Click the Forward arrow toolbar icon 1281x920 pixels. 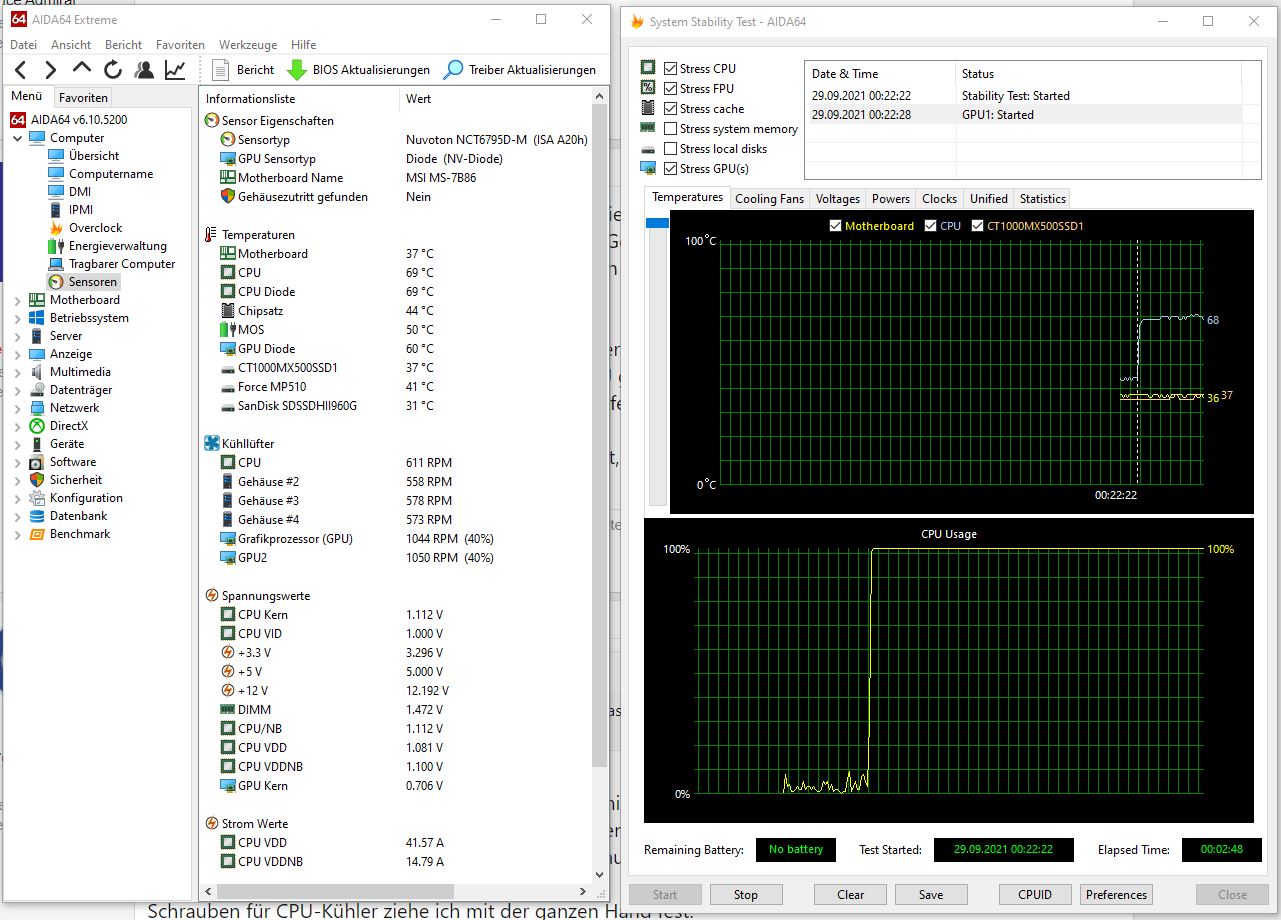coord(51,70)
